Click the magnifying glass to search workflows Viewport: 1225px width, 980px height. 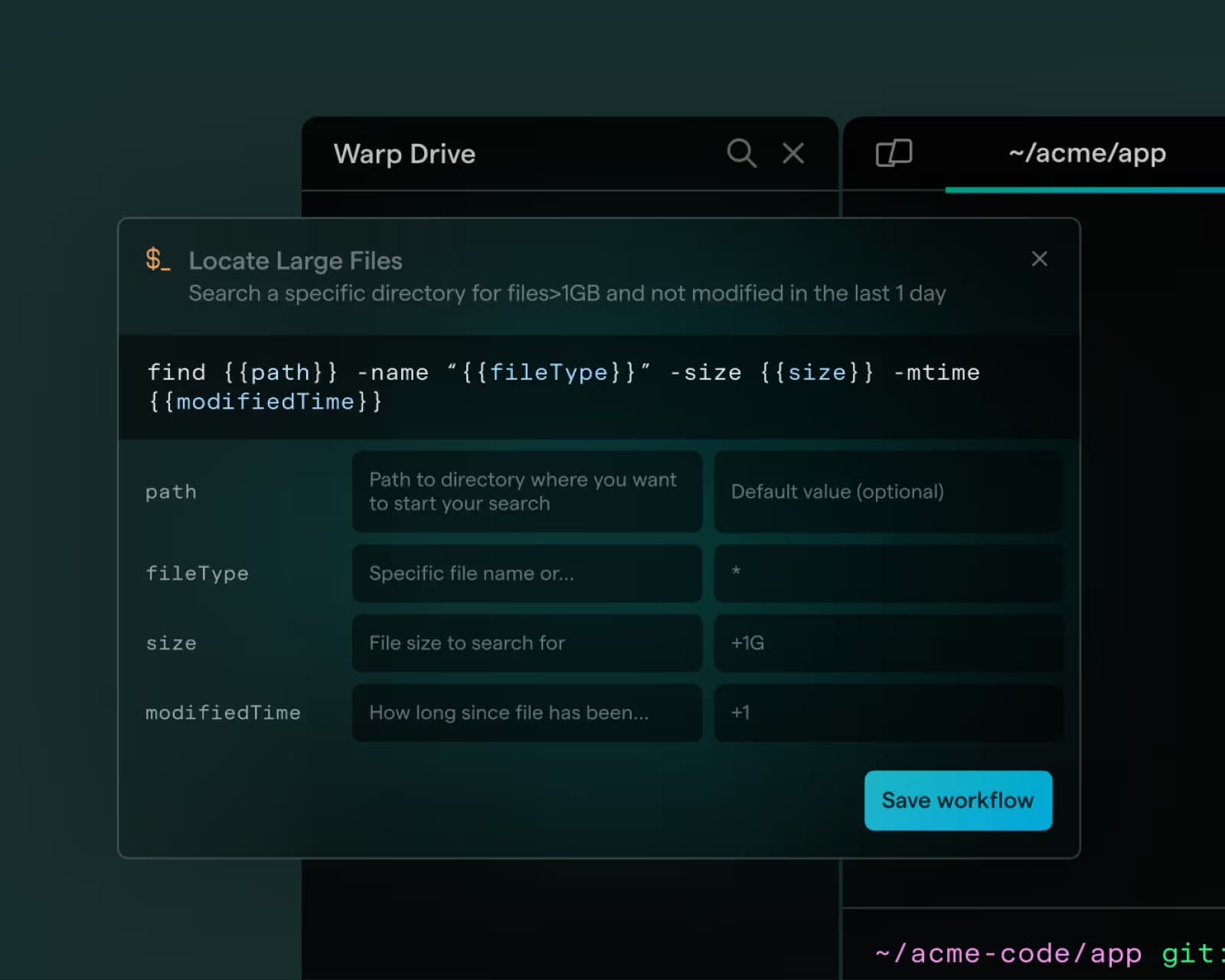(x=741, y=153)
